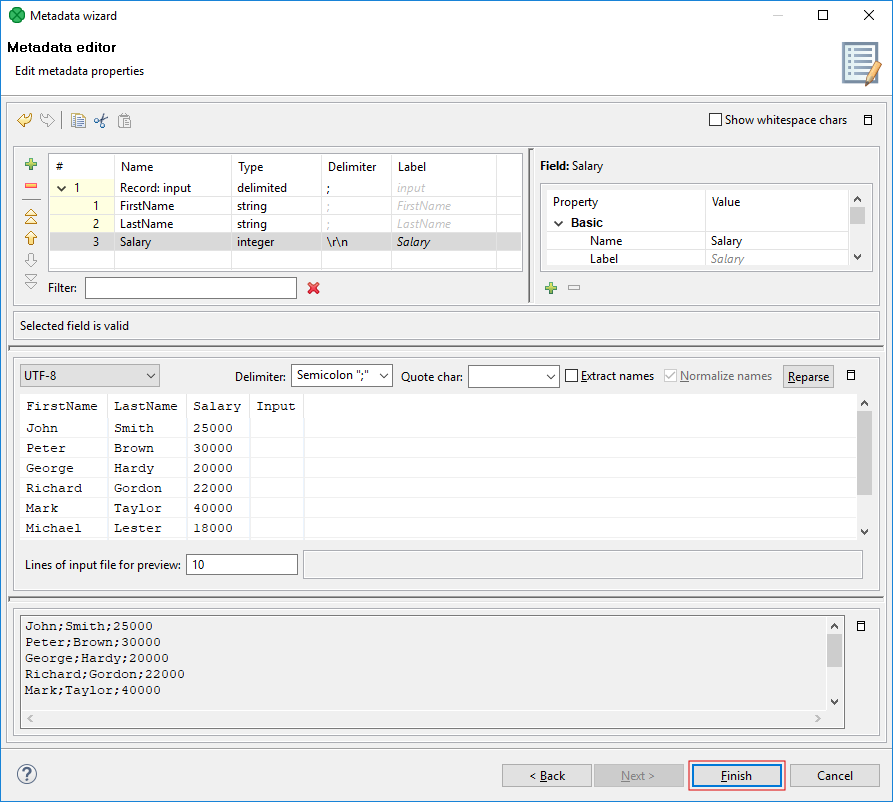Remove selected field with the minus icon
Screen dimensions: 893x802
point(31,186)
